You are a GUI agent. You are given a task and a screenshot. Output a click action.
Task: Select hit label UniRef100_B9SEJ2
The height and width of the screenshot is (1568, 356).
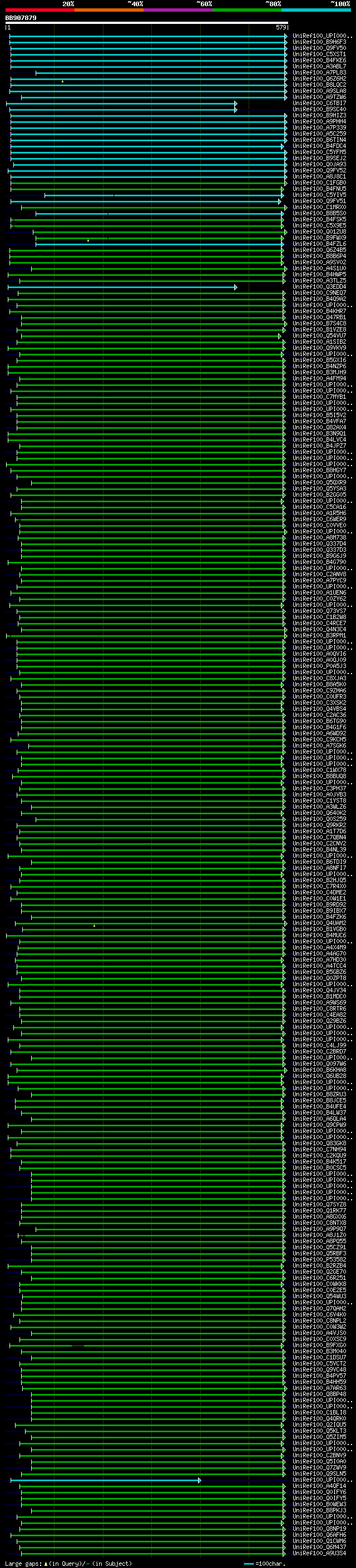tap(319, 159)
